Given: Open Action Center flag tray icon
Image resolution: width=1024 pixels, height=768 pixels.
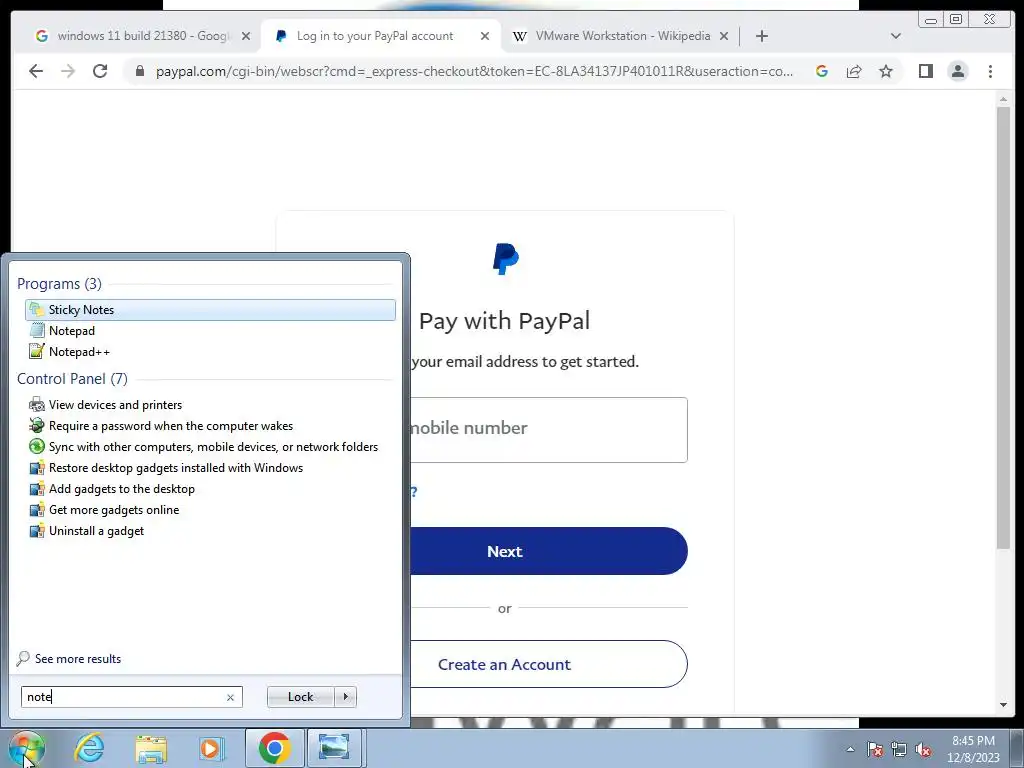Looking at the screenshot, I should point(875,749).
